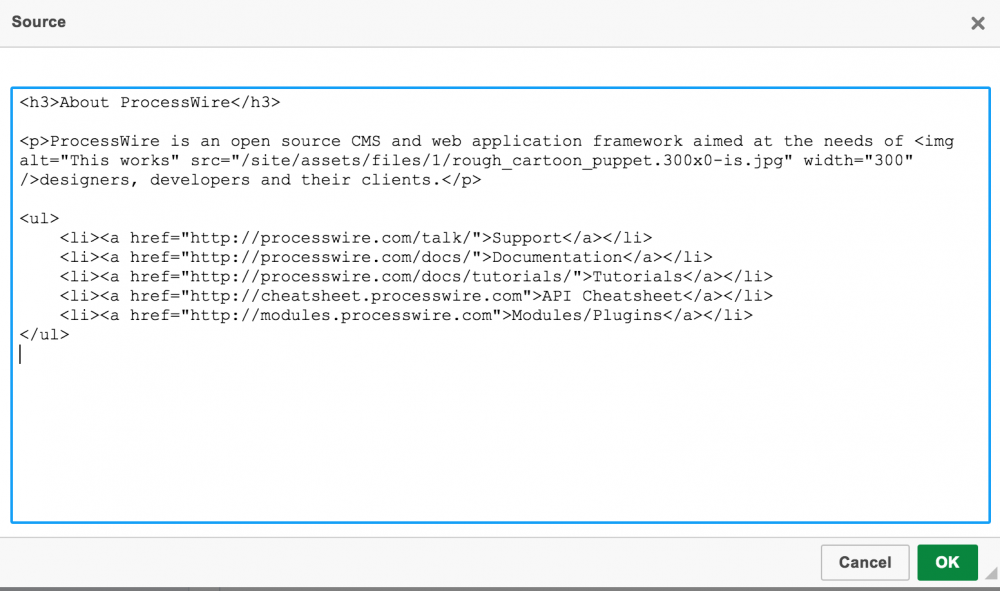The image size is (1000, 591).
Task: Grab the dialog resize handle beside OK
Action: [991, 573]
